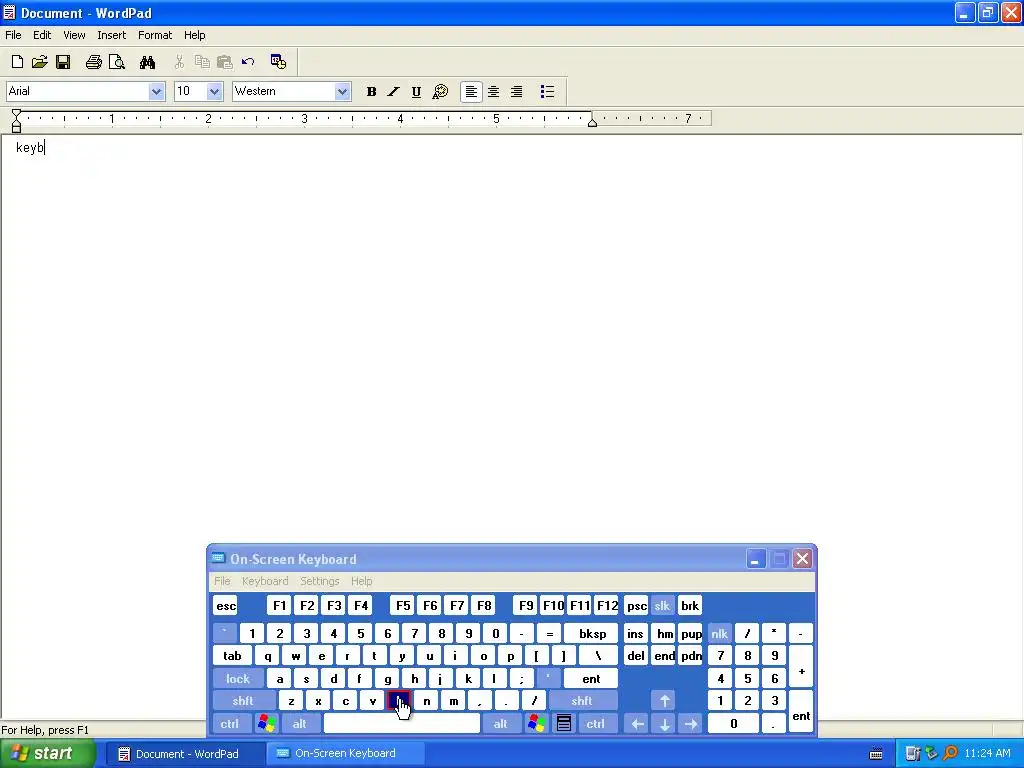
Task: Click the right arrow key
Action: [691, 724]
